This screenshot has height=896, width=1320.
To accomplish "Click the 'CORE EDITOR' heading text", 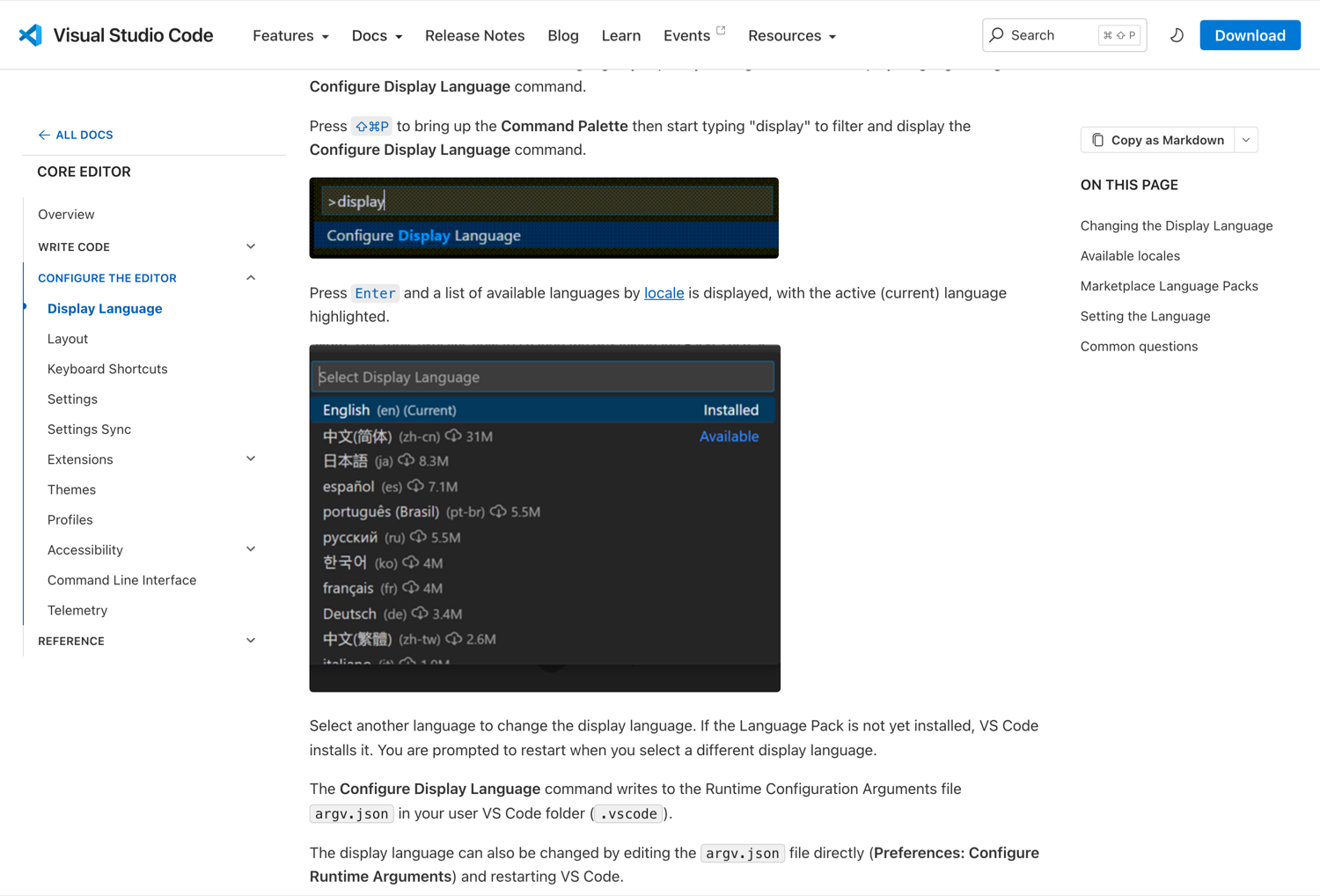I will pyautogui.click(x=84, y=172).
